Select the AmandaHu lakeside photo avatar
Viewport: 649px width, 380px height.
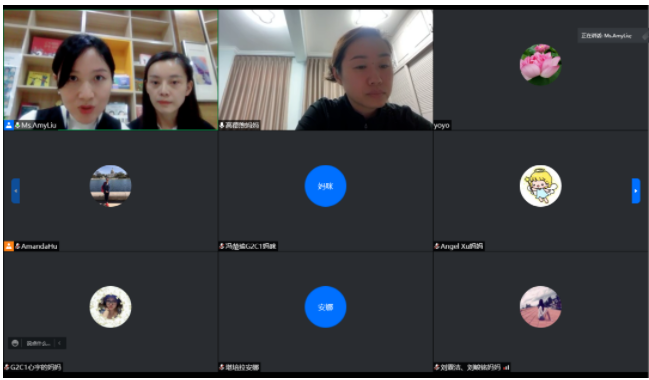111,186
